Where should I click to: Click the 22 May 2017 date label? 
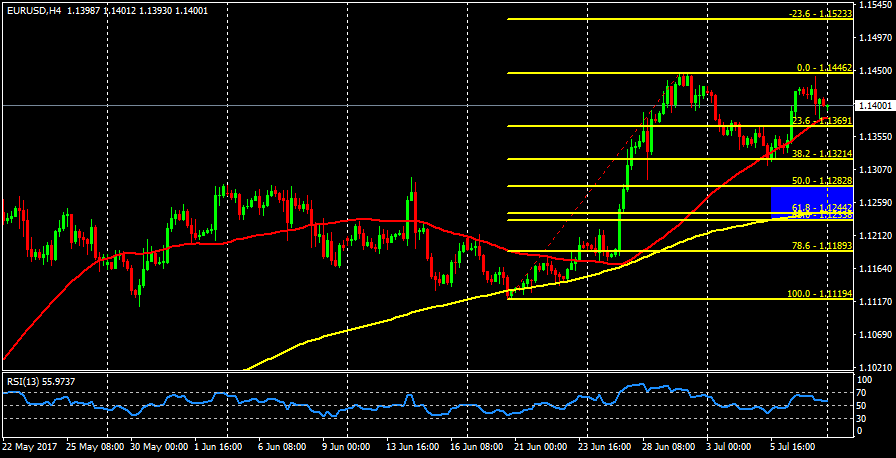tap(30, 446)
